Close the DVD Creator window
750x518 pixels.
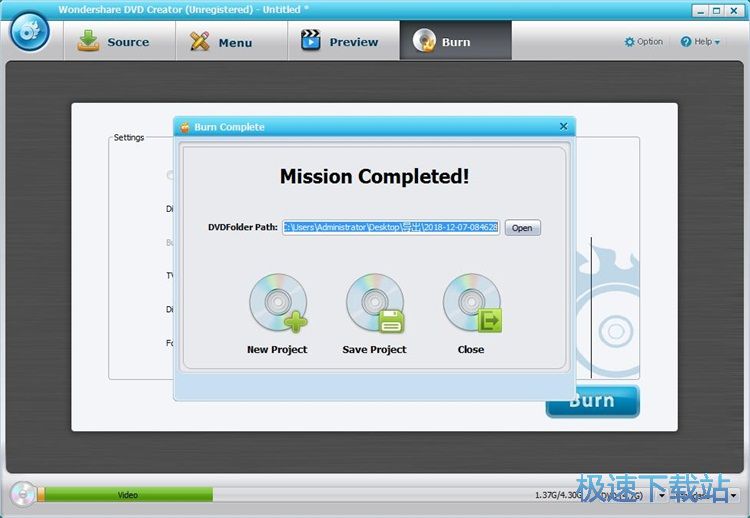pyautogui.click(x=733, y=11)
